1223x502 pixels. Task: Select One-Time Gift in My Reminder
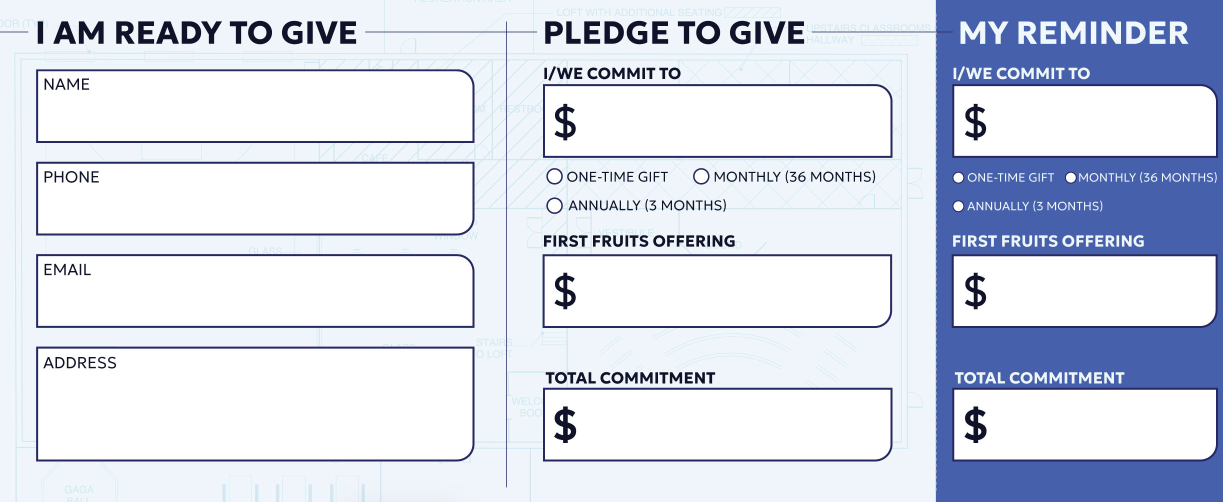(x=959, y=178)
